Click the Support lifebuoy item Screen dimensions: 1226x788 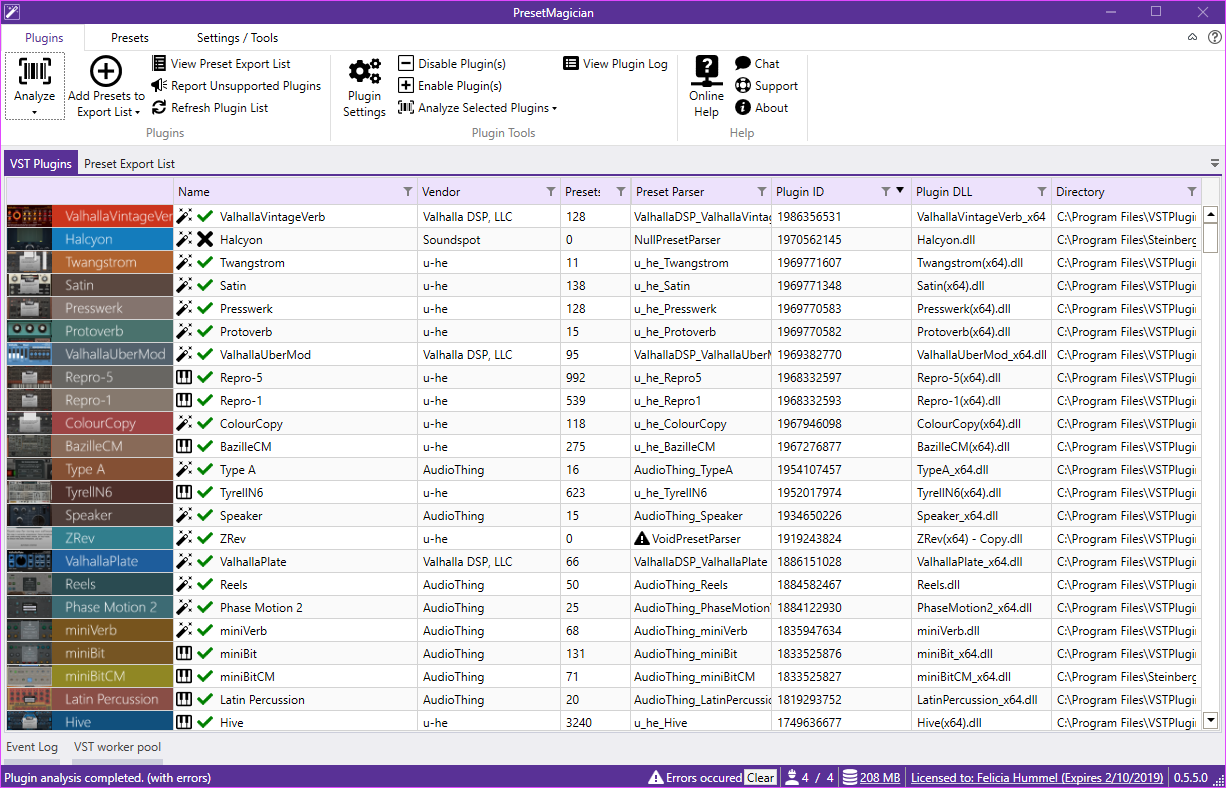(x=766, y=86)
